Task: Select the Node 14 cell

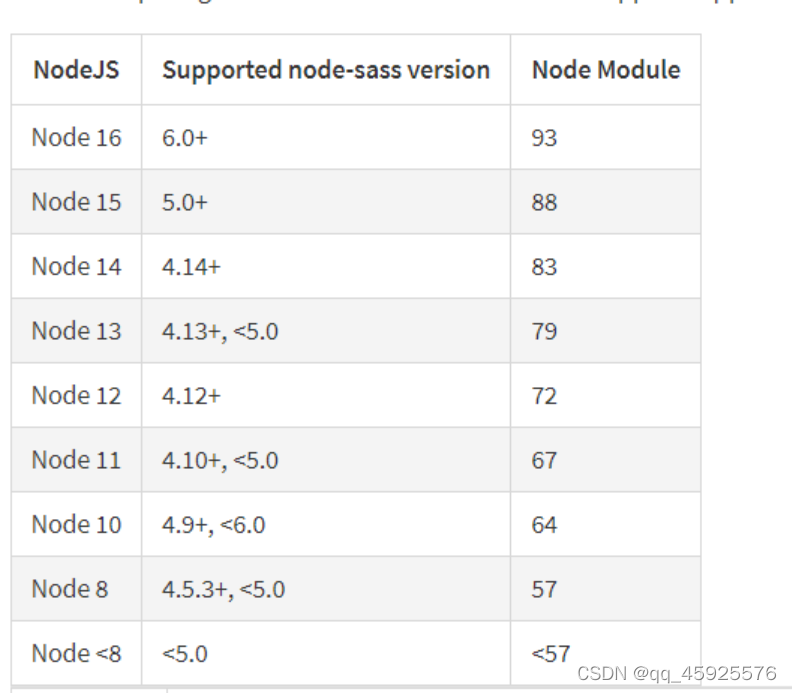Action: click(76, 266)
